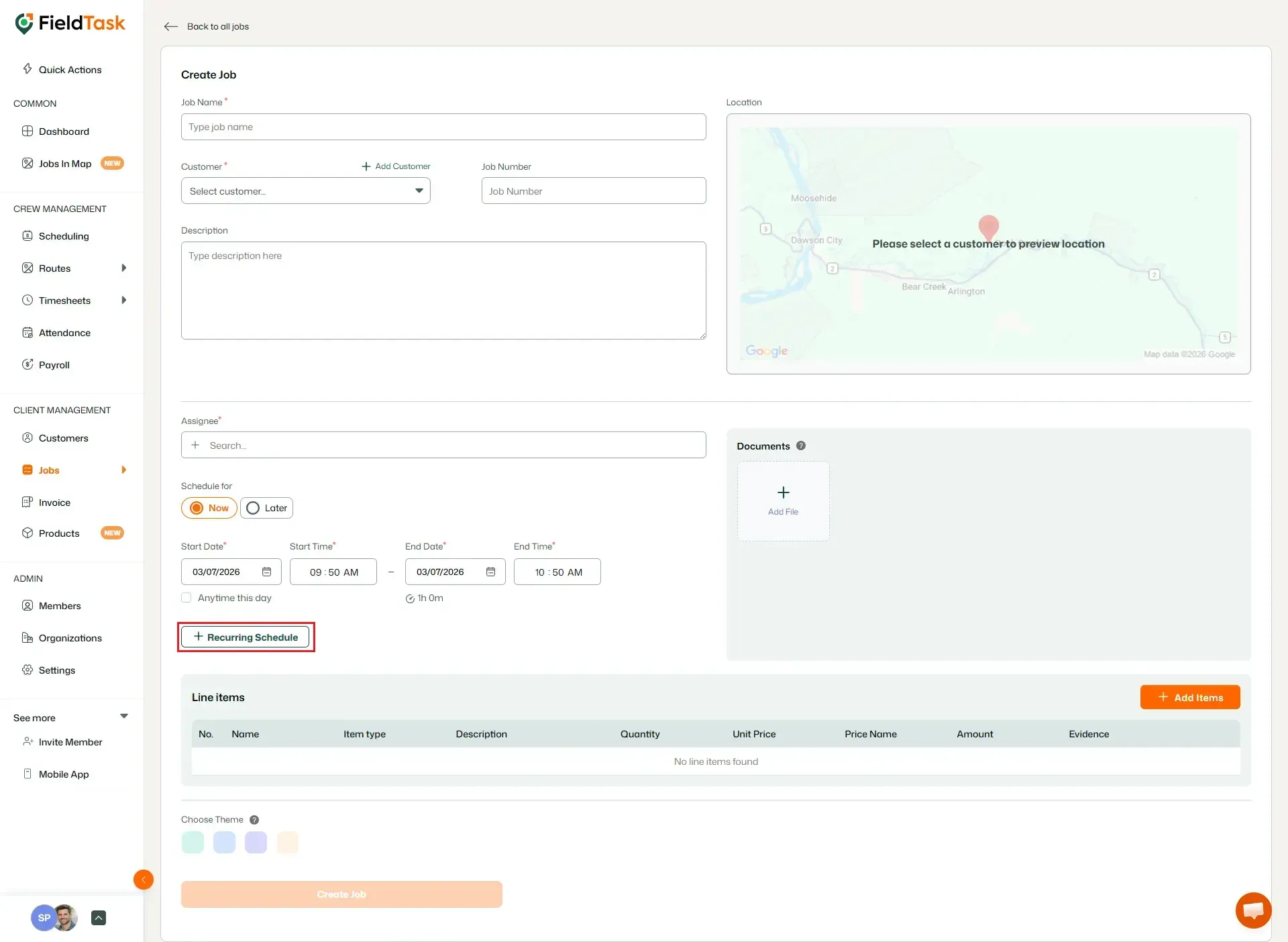Click the Settings gear icon
The width and height of the screenshot is (1288, 942).
click(28, 670)
